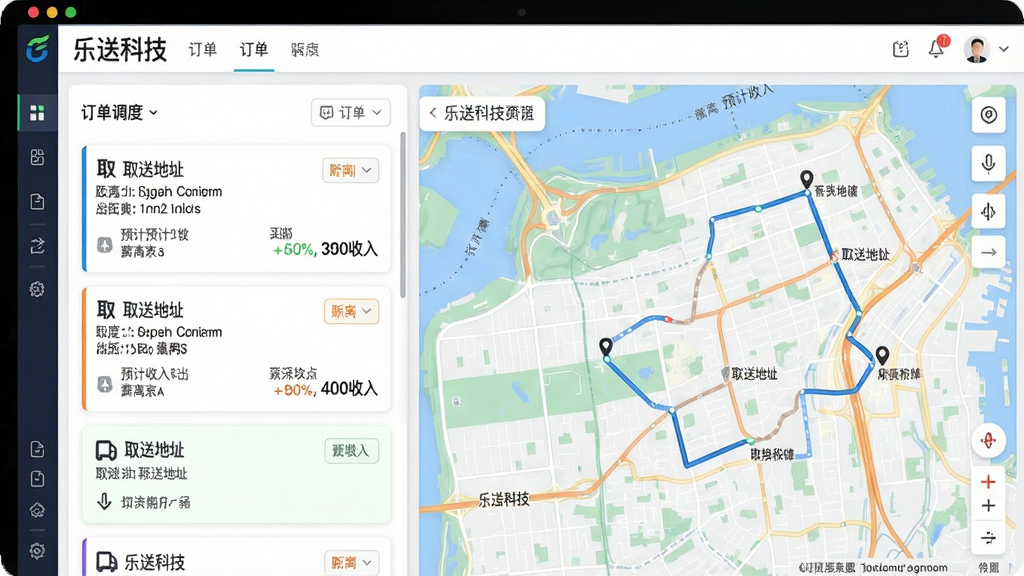Open the bottom settings gear in sidebar

click(x=37, y=551)
